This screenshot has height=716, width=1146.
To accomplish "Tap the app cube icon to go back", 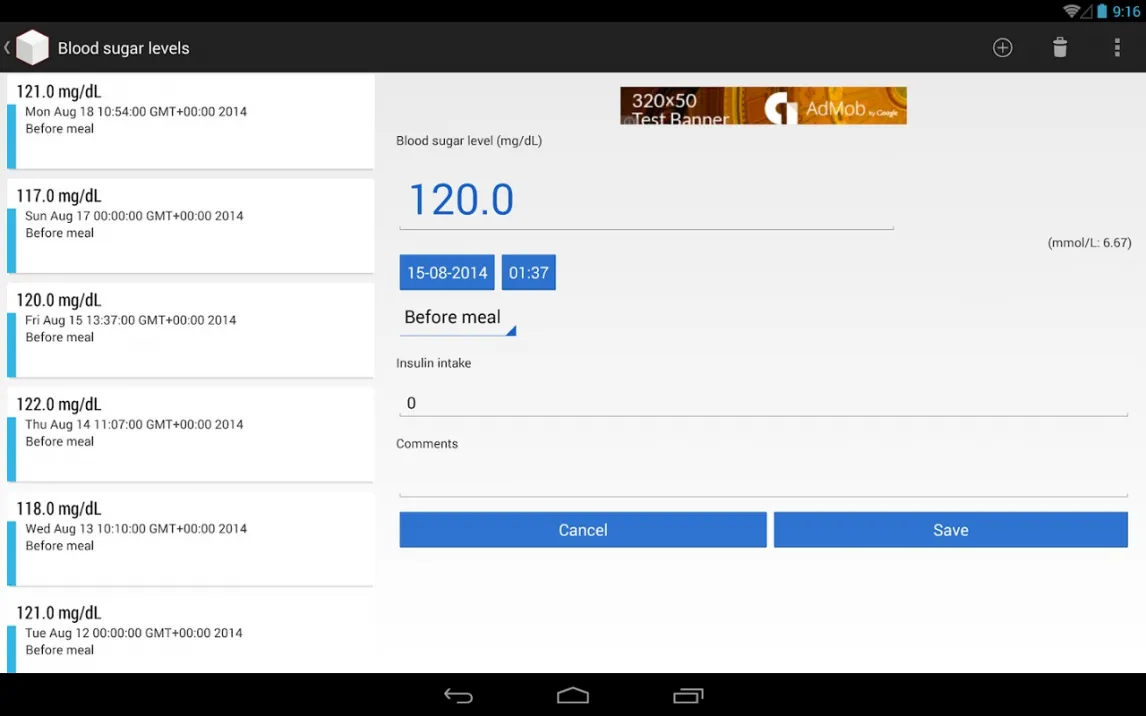I will click(x=32, y=48).
